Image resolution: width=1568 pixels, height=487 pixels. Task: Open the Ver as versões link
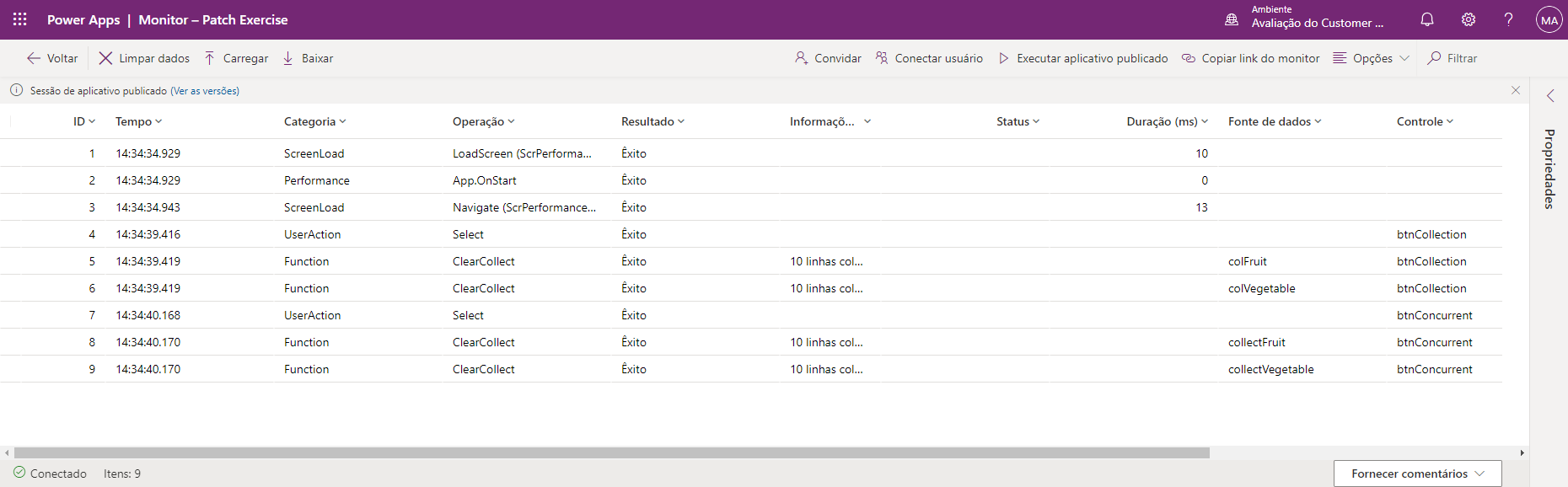pyautogui.click(x=205, y=91)
